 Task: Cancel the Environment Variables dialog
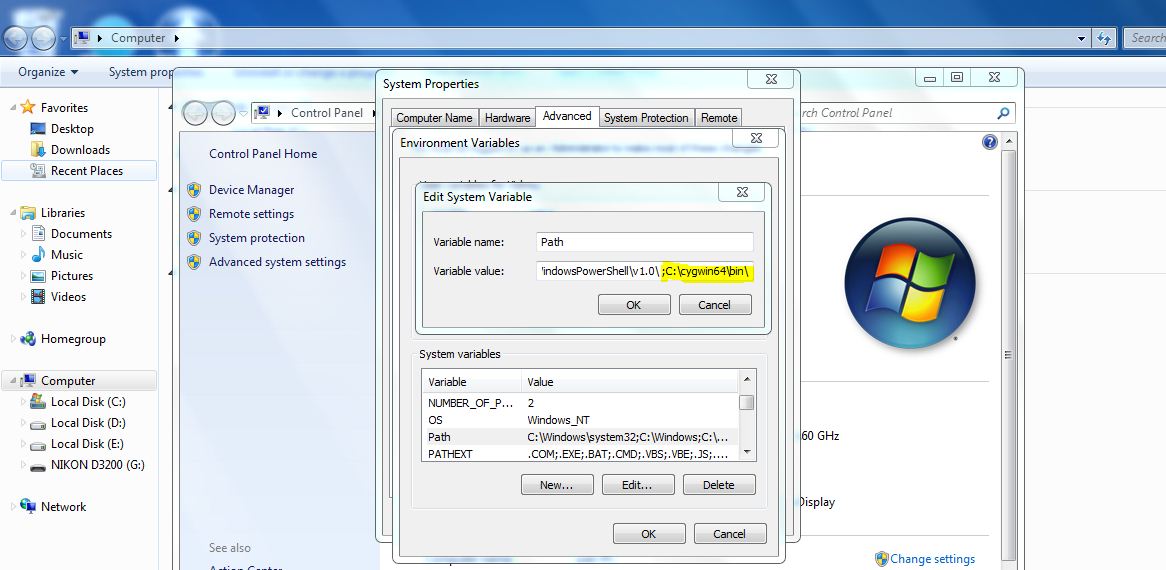(729, 534)
